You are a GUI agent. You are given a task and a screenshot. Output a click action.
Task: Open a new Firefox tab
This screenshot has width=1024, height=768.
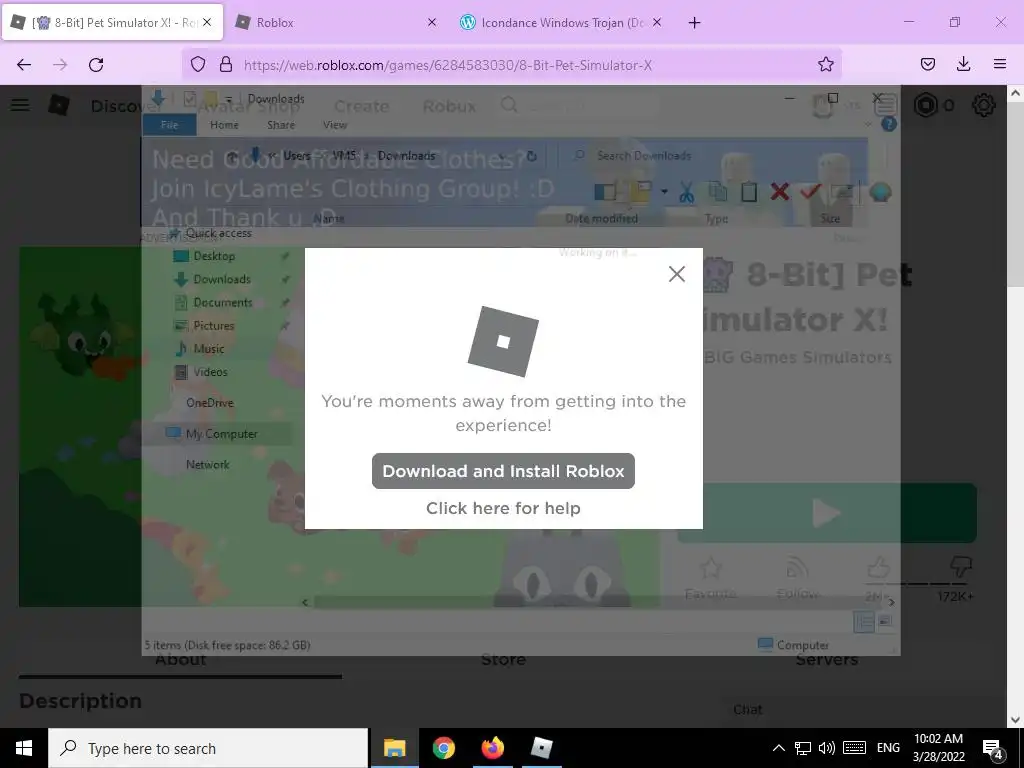tap(694, 23)
